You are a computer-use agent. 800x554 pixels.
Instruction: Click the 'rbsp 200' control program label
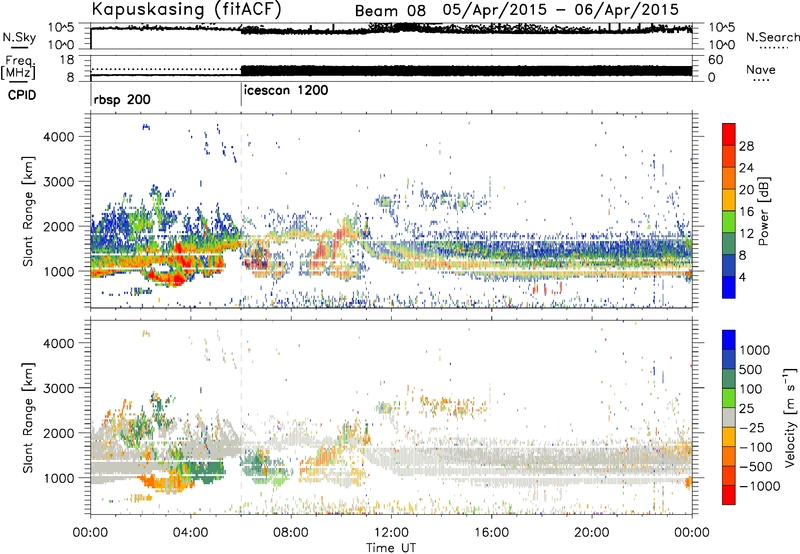(122, 99)
